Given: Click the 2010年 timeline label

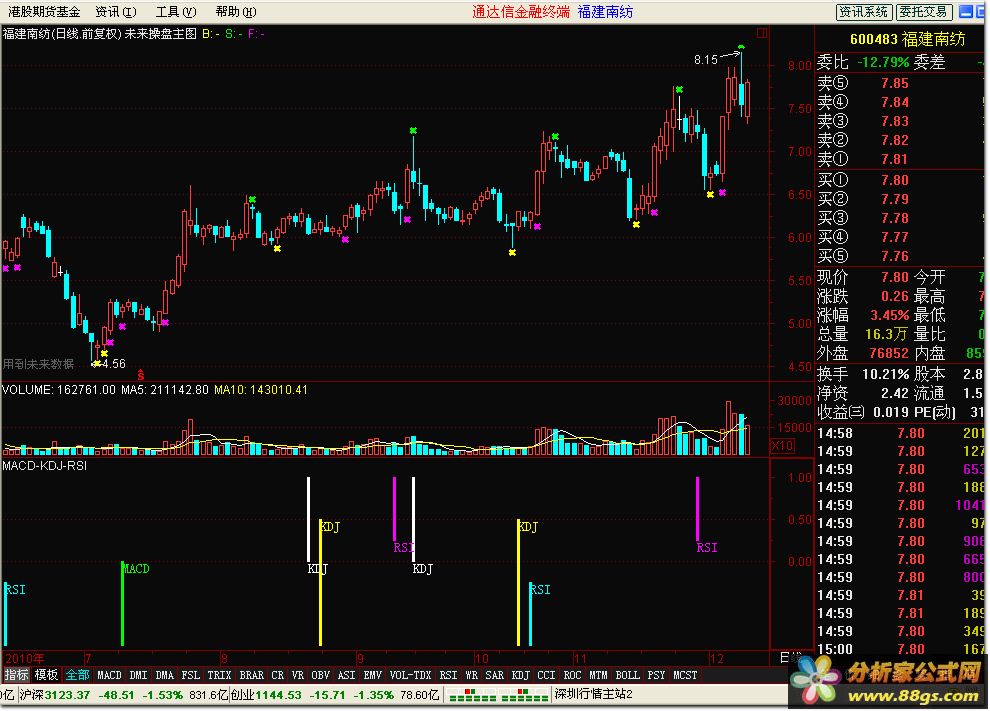Looking at the screenshot, I should click(23, 658).
